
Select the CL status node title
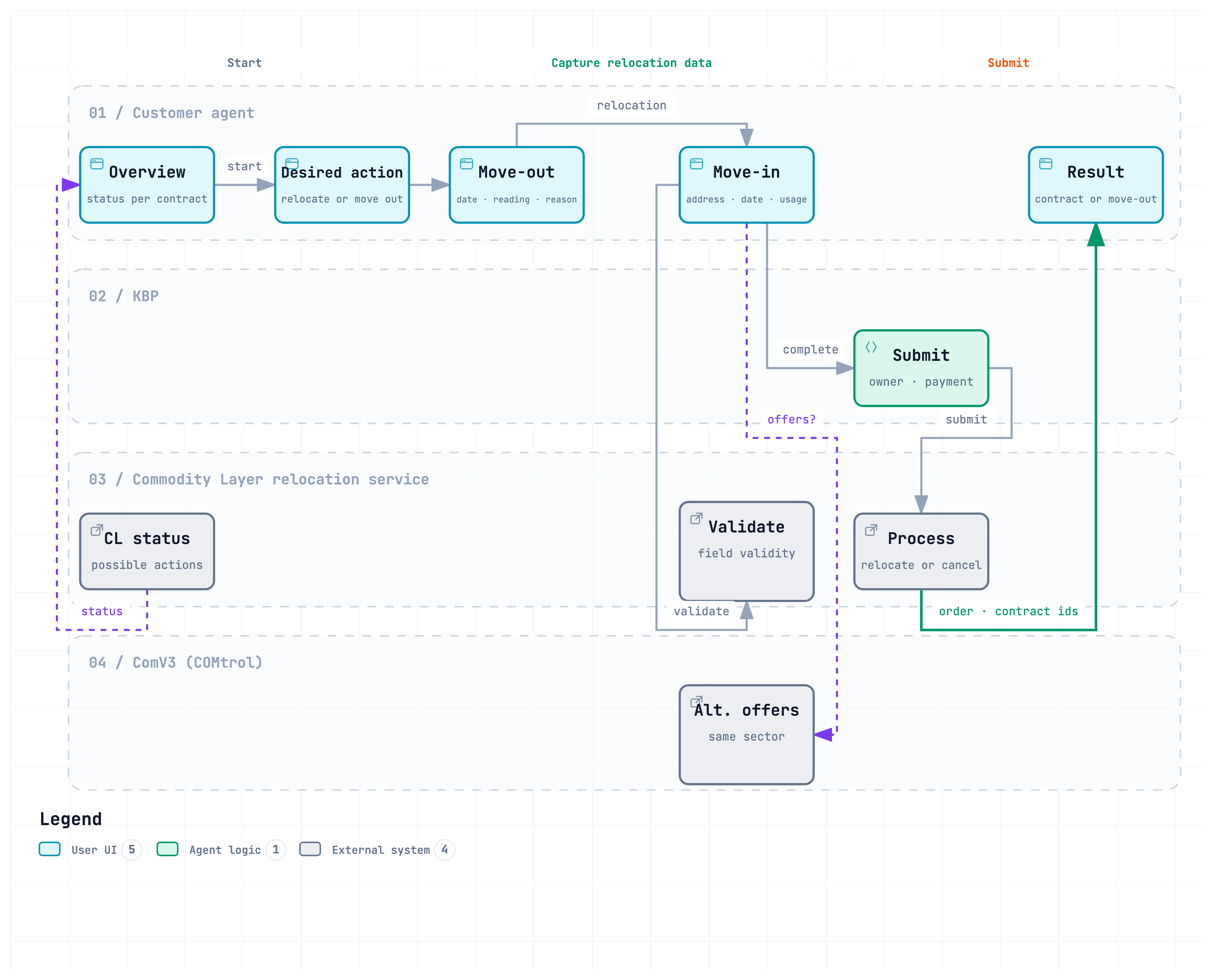(x=147, y=538)
